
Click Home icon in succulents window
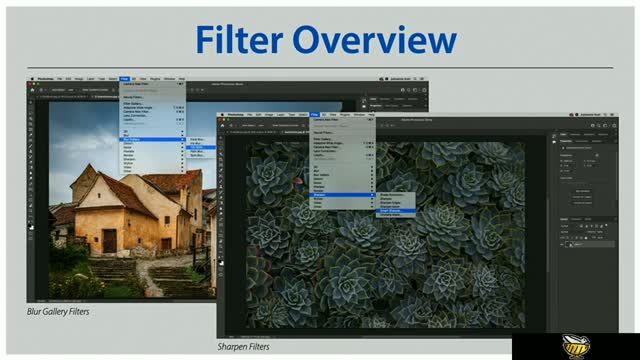click(x=222, y=126)
